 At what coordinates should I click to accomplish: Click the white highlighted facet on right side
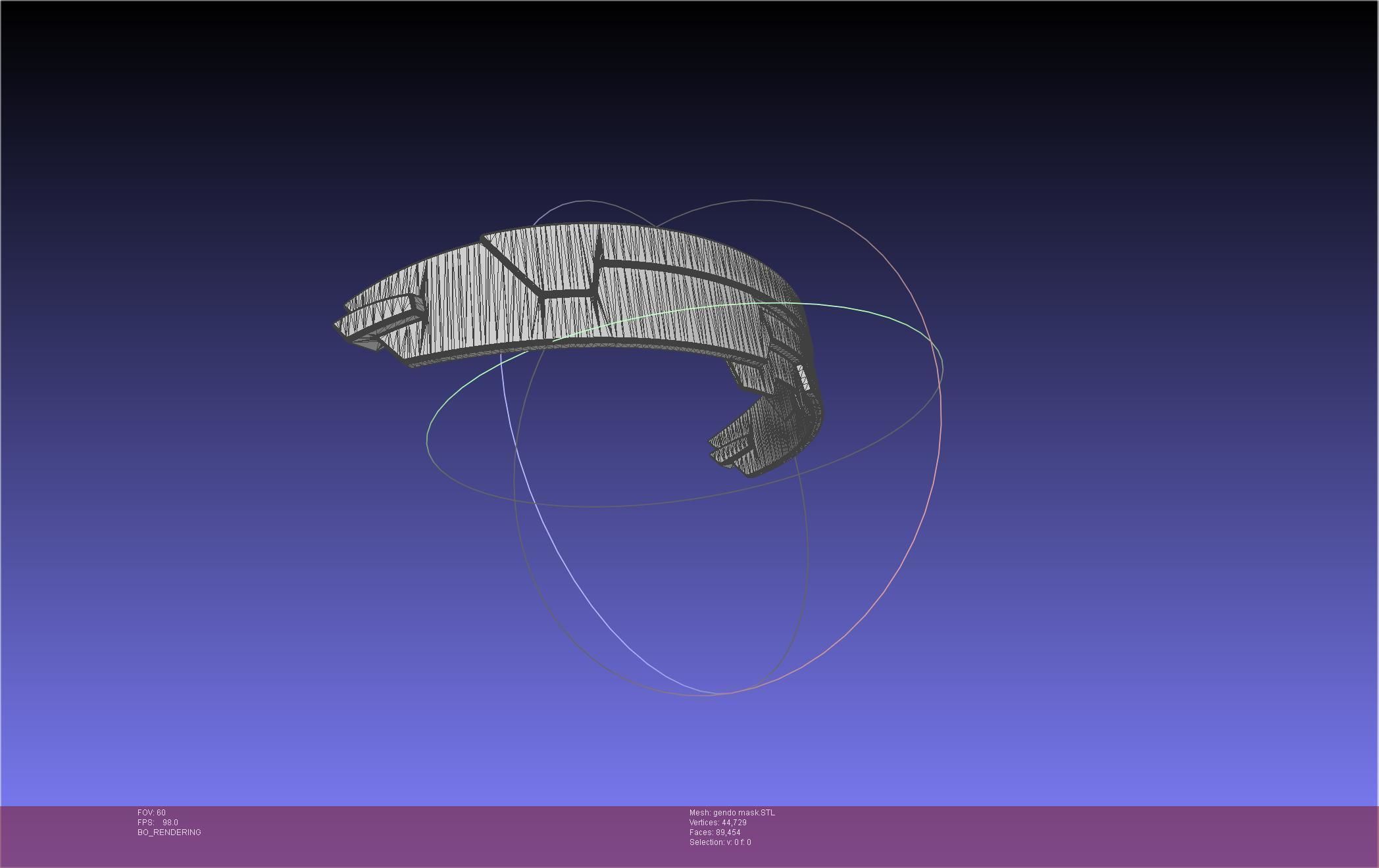(x=804, y=378)
